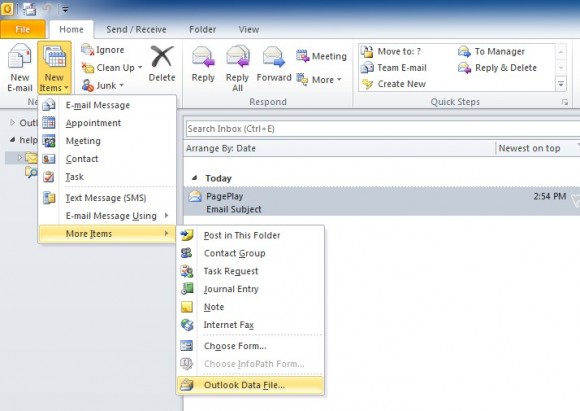
Task: Click the Search Folders icon in tree
Action: pyautogui.click(x=31, y=171)
